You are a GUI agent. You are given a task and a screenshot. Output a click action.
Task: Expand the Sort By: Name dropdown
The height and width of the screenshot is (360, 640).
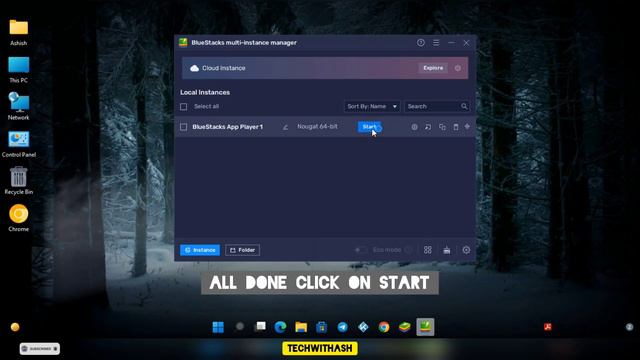pyautogui.click(x=371, y=107)
